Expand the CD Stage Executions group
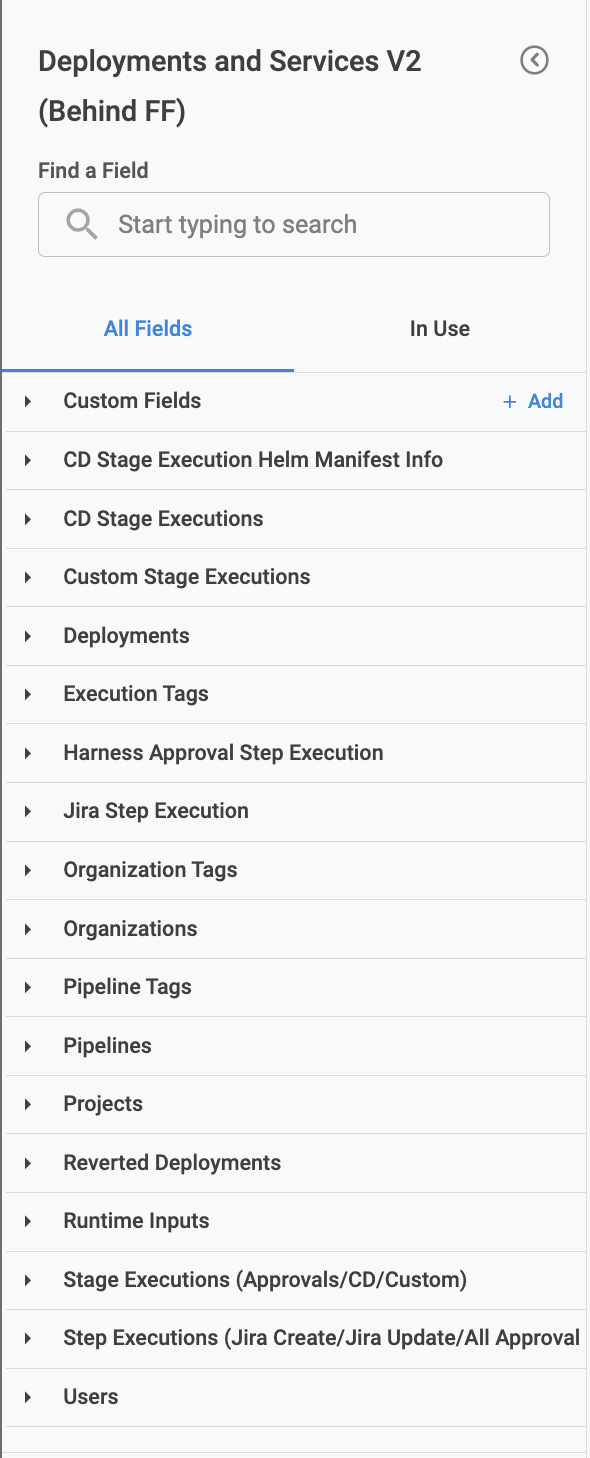Image resolution: width=590 pixels, height=1458 pixels. (296, 519)
